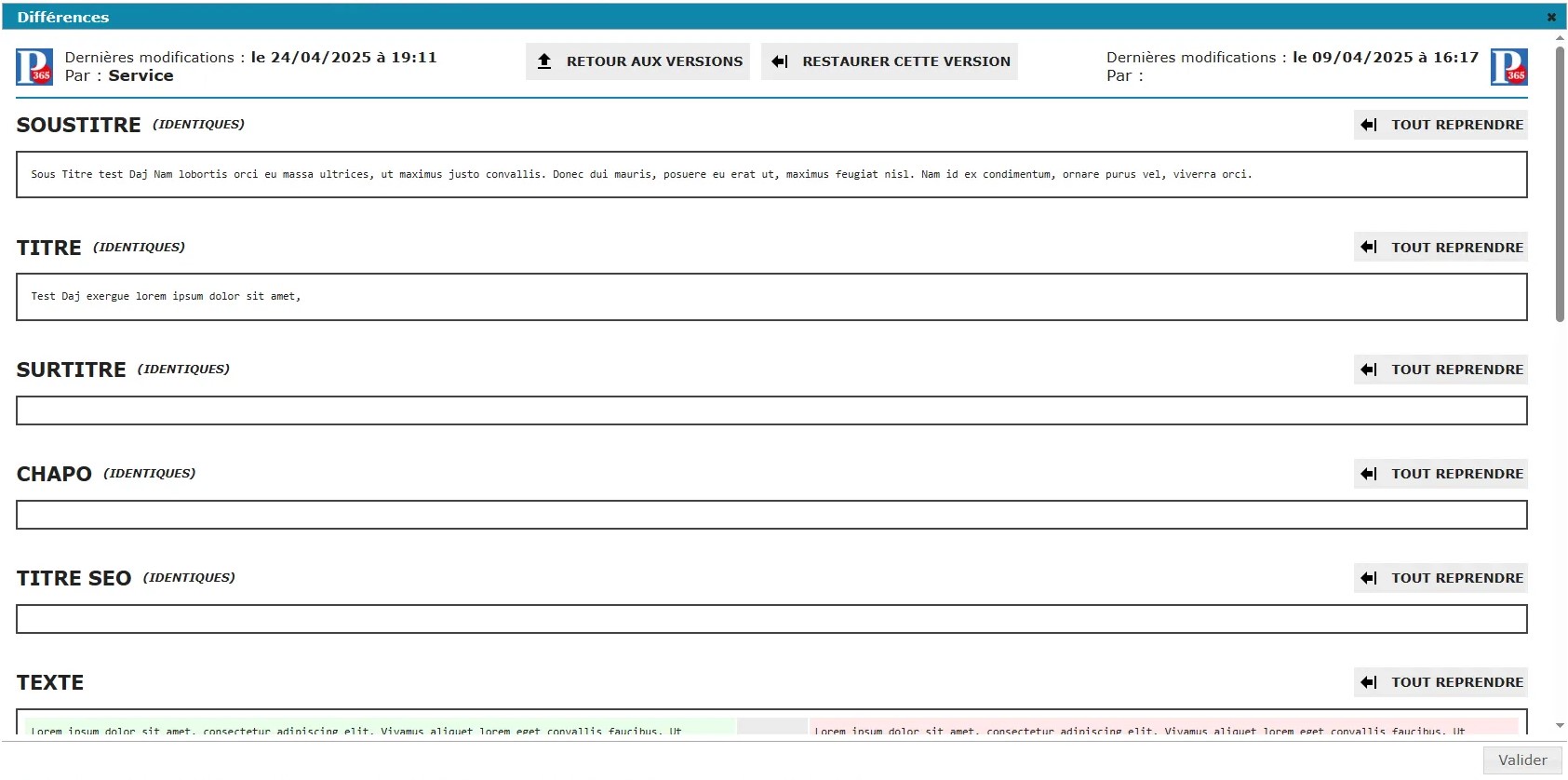1568x780 pixels.
Task: Click the arrow icon in SURTITRE's Tout reprendre
Action: pos(1368,370)
